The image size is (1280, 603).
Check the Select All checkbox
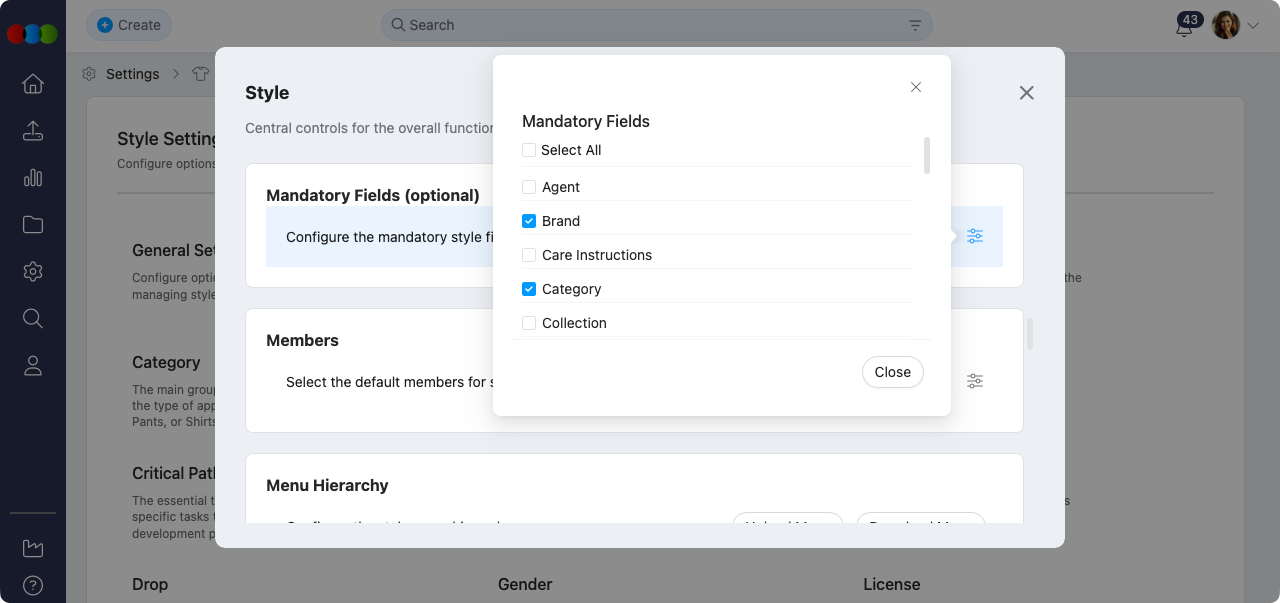tap(529, 150)
